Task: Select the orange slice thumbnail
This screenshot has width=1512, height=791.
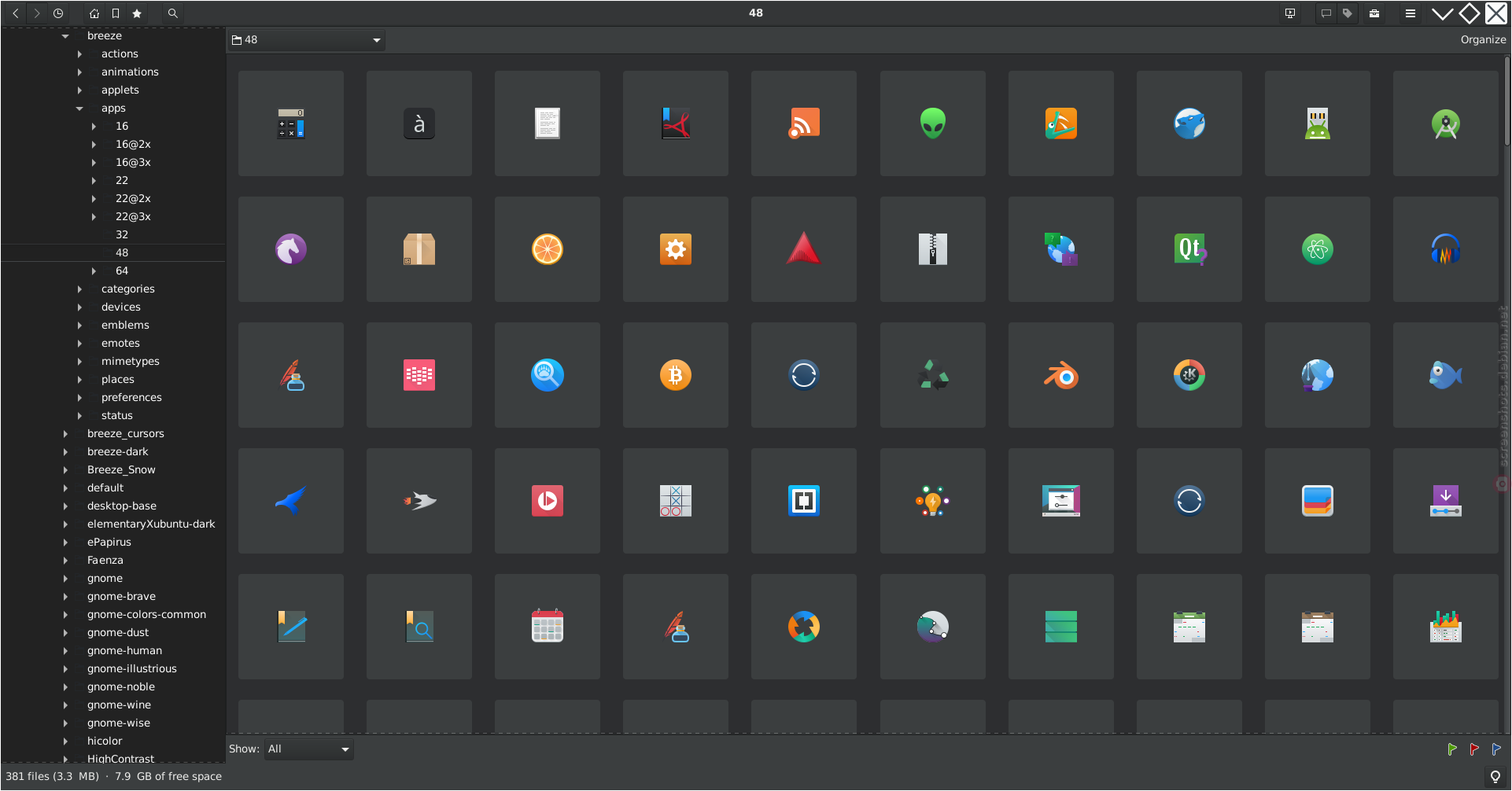Action: (x=548, y=249)
